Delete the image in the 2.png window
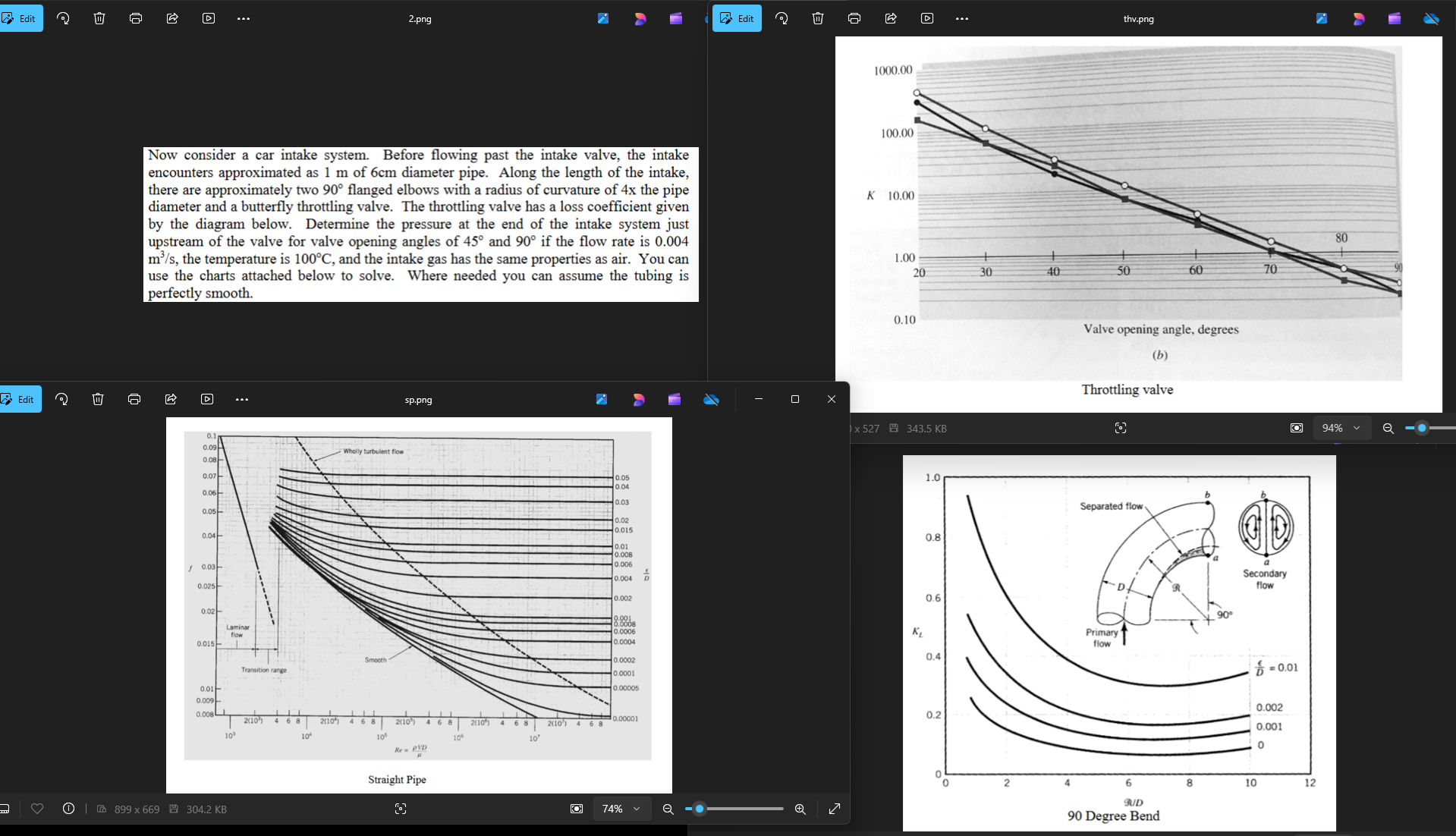The height and width of the screenshot is (836, 1456). [99, 18]
